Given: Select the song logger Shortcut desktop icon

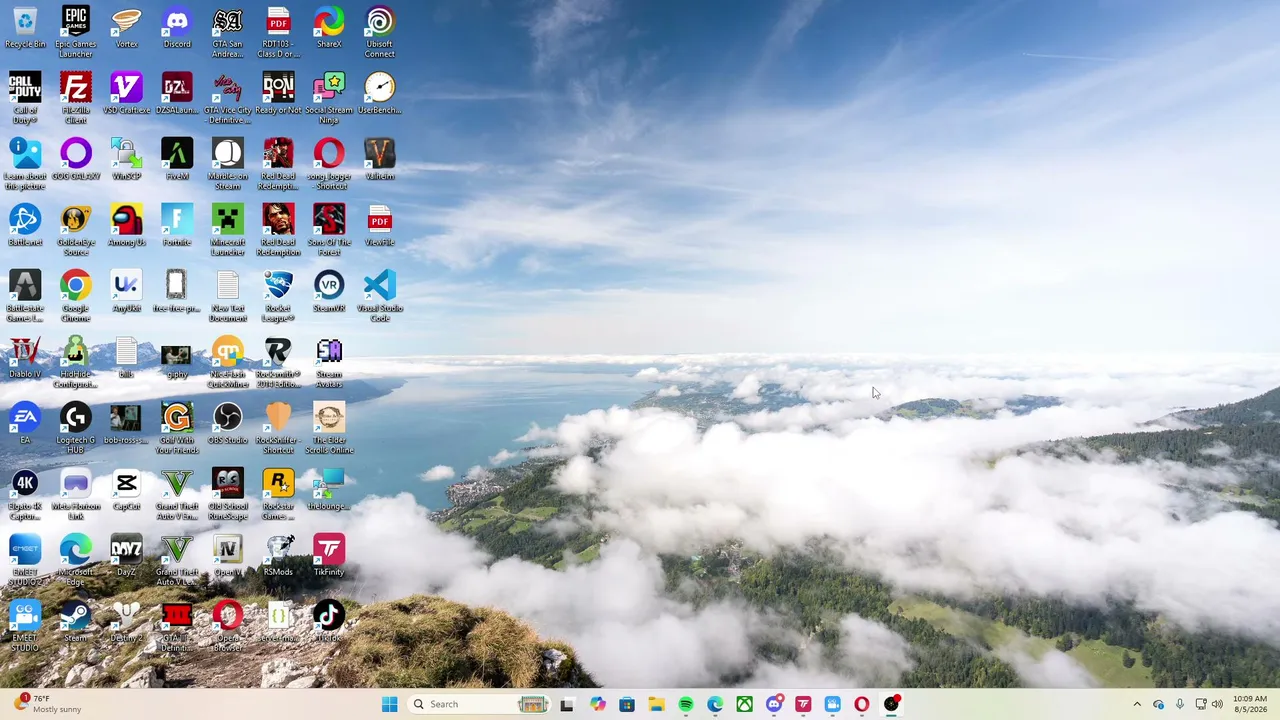Looking at the screenshot, I should pos(329,164).
